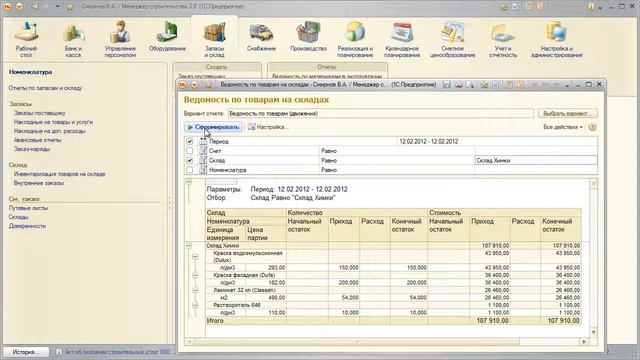Open the Реализация и планирование section

tap(355, 40)
